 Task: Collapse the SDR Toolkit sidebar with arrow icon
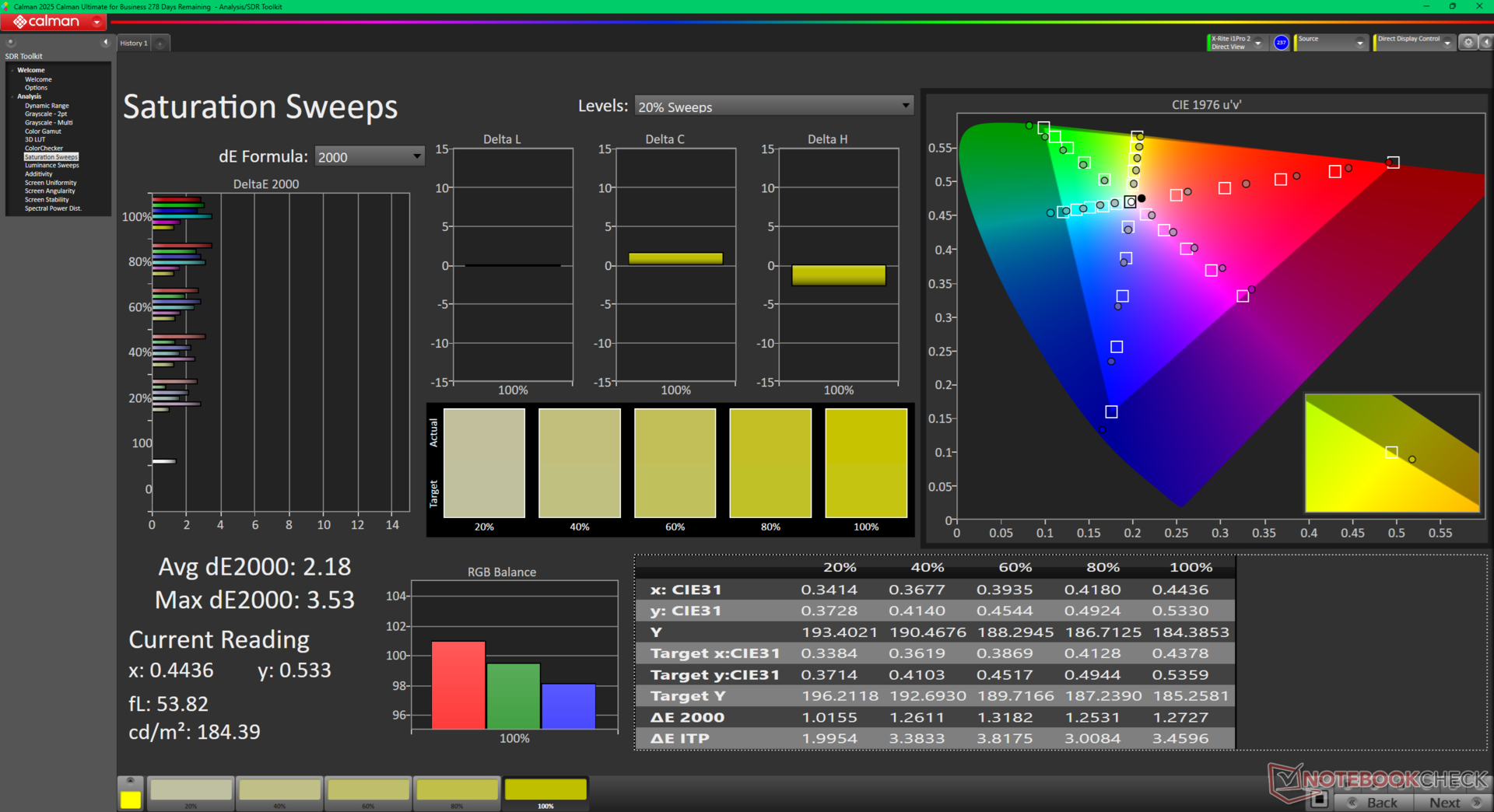point(105,43)
